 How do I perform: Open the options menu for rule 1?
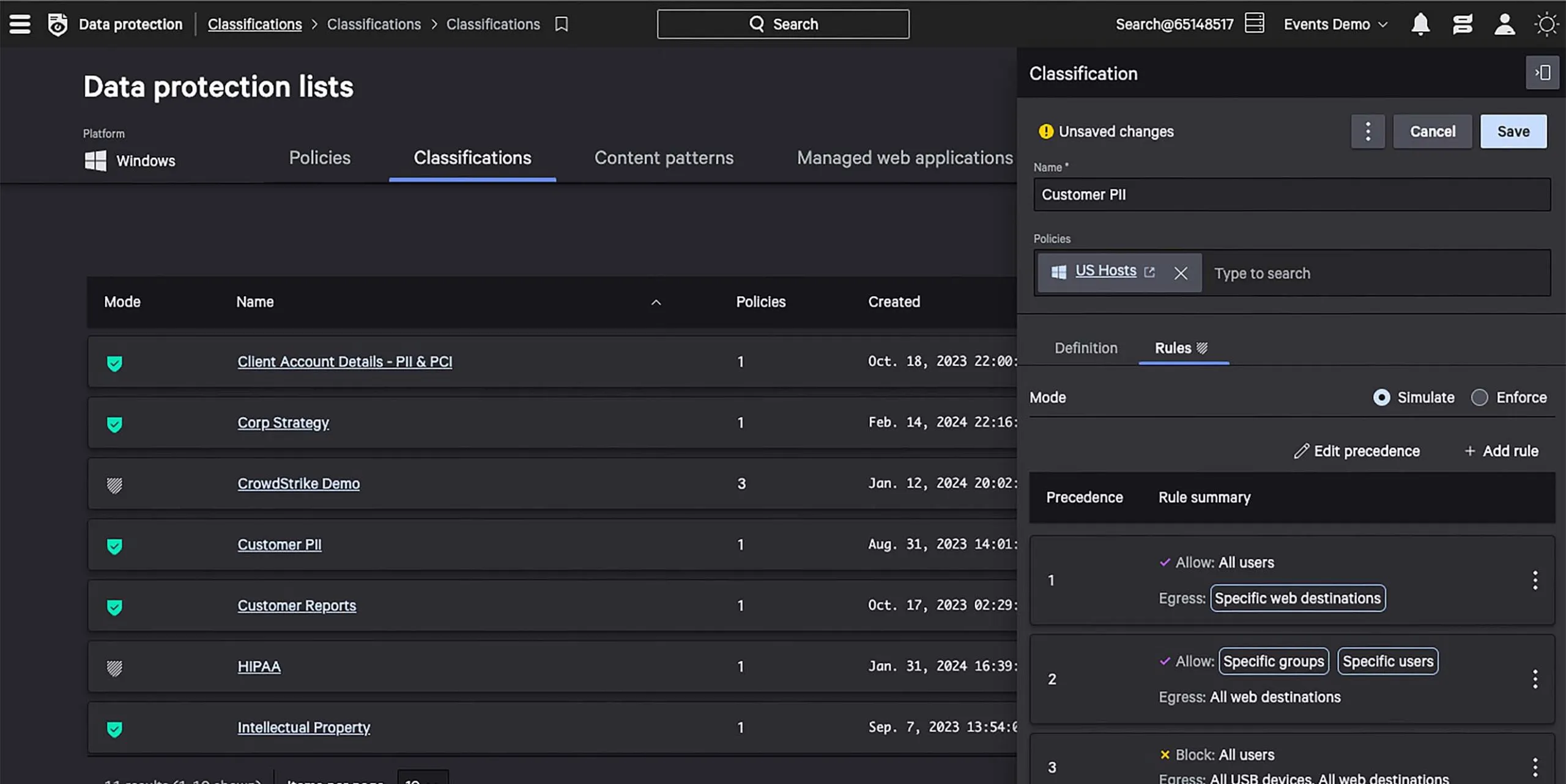[1535, 580]
